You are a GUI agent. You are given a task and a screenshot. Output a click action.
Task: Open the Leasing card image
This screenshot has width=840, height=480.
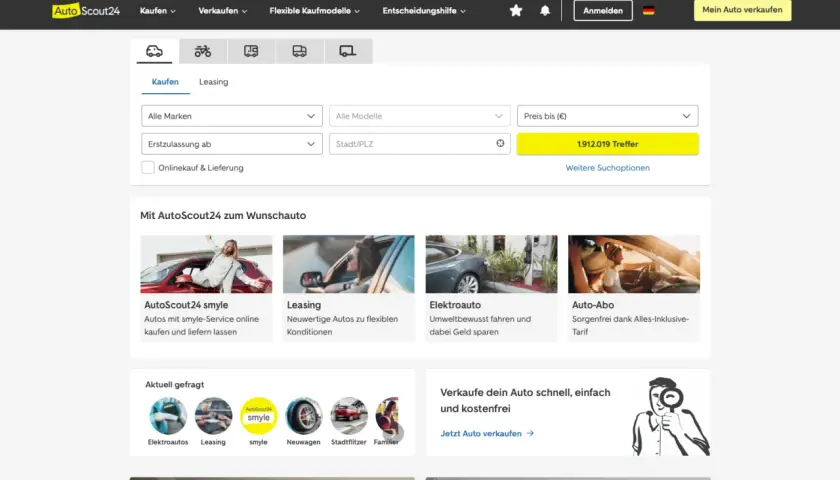click(x=349, y=264)
